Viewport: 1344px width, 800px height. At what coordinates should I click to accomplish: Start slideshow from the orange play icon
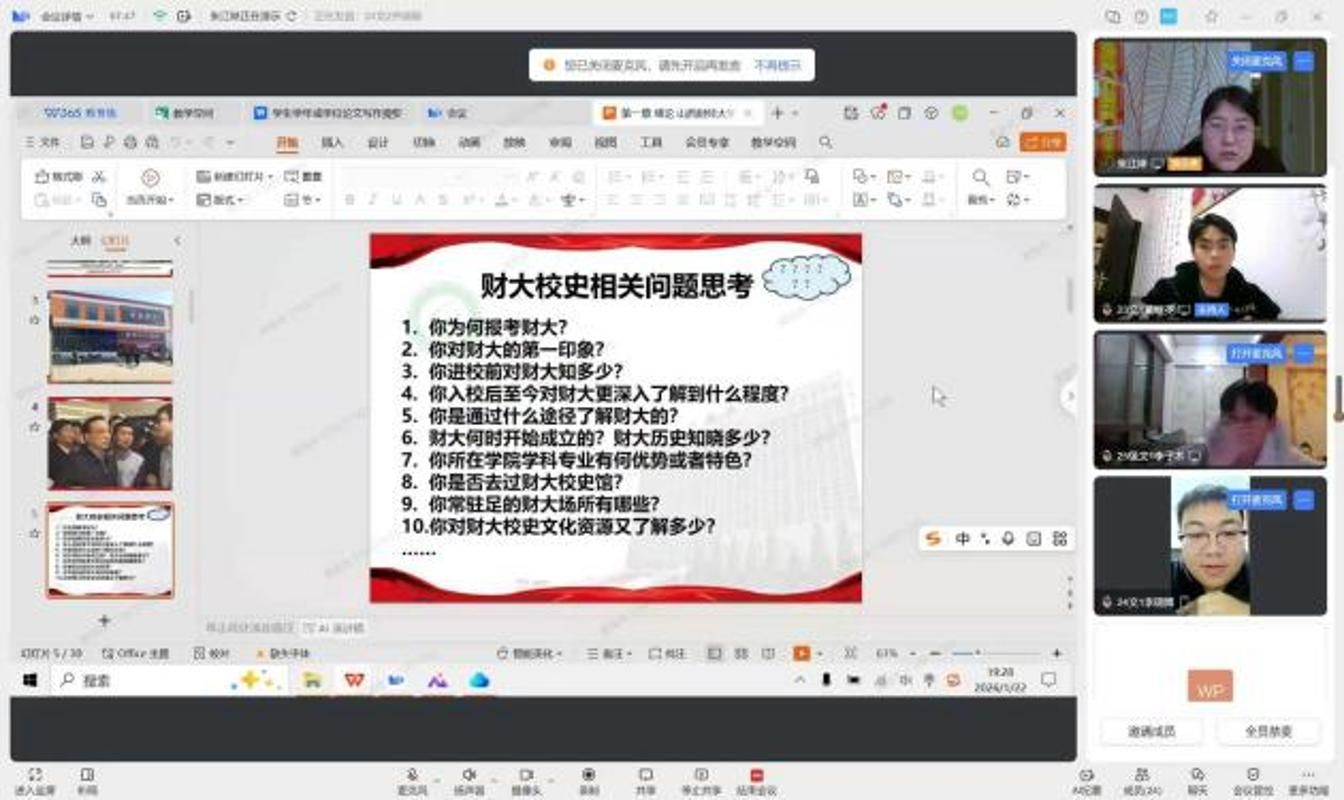[x=801, y=653]
